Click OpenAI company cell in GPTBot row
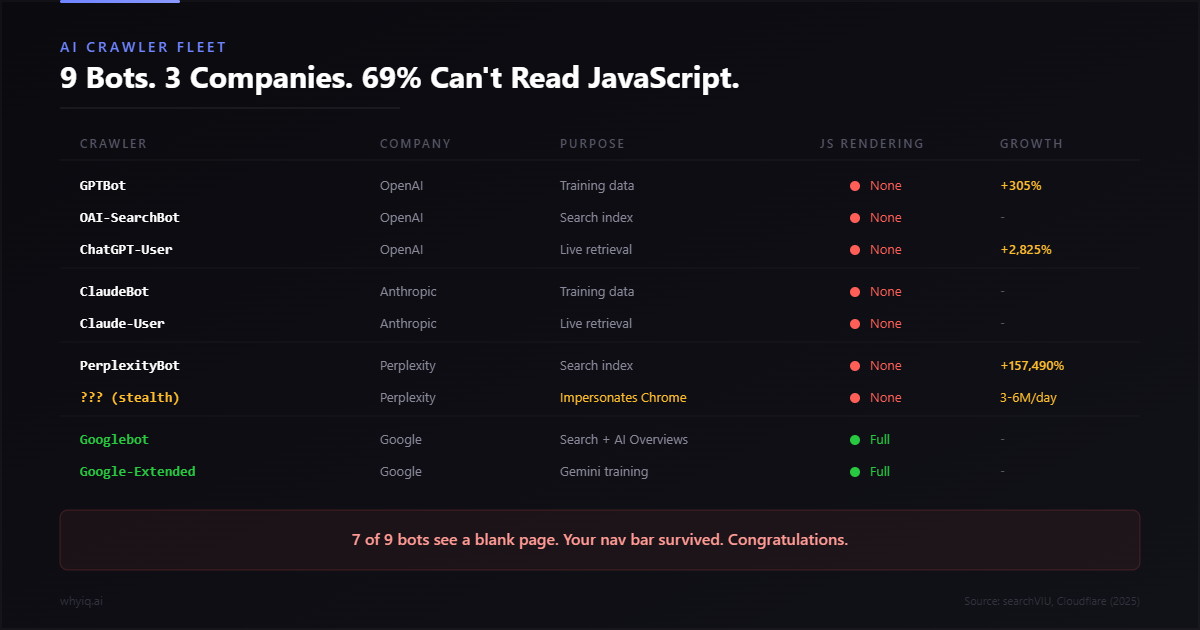This screenshot has width=1200, height=630. [402, 186]
